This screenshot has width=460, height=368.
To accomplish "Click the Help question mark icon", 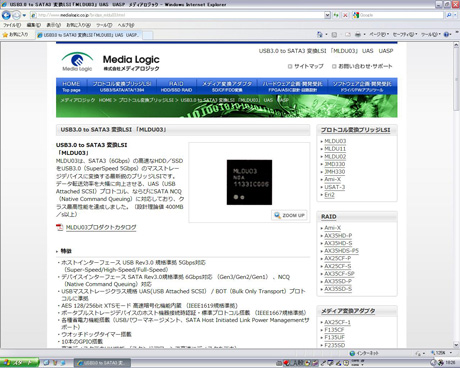I will (447, 34).
